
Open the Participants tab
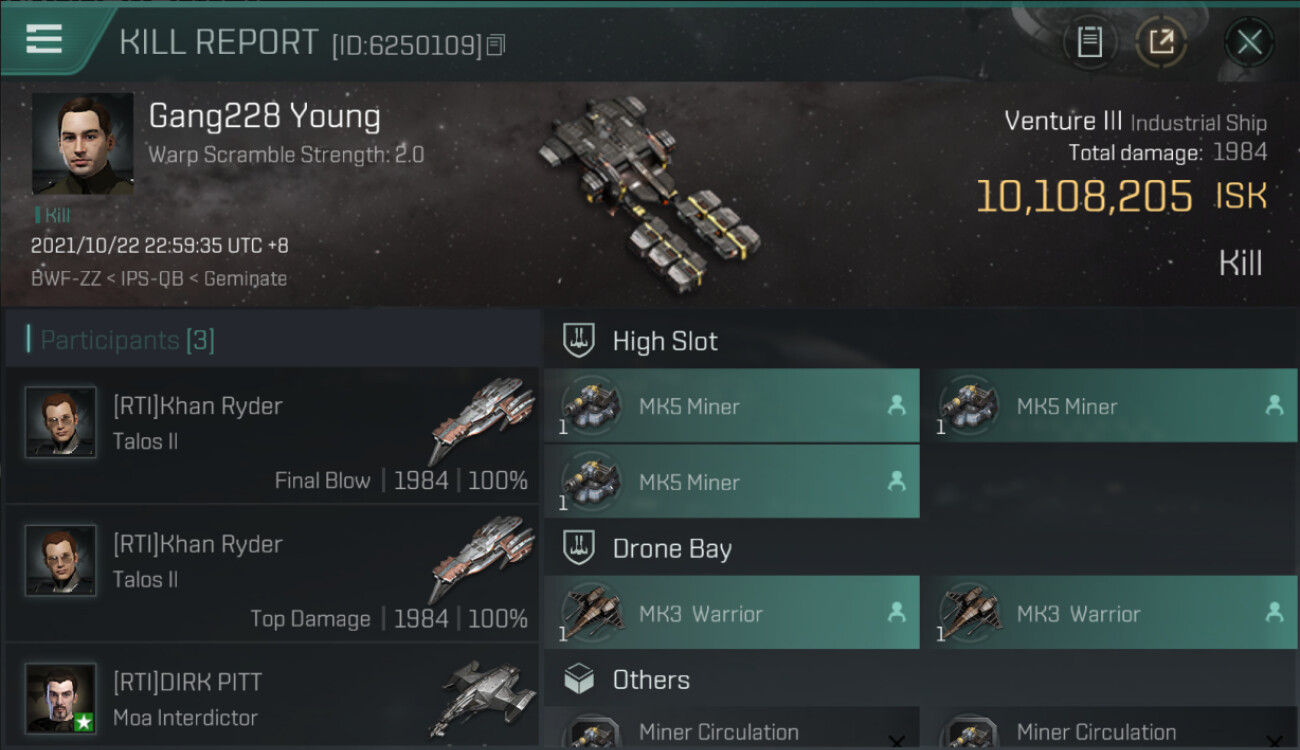coord(127,340)
